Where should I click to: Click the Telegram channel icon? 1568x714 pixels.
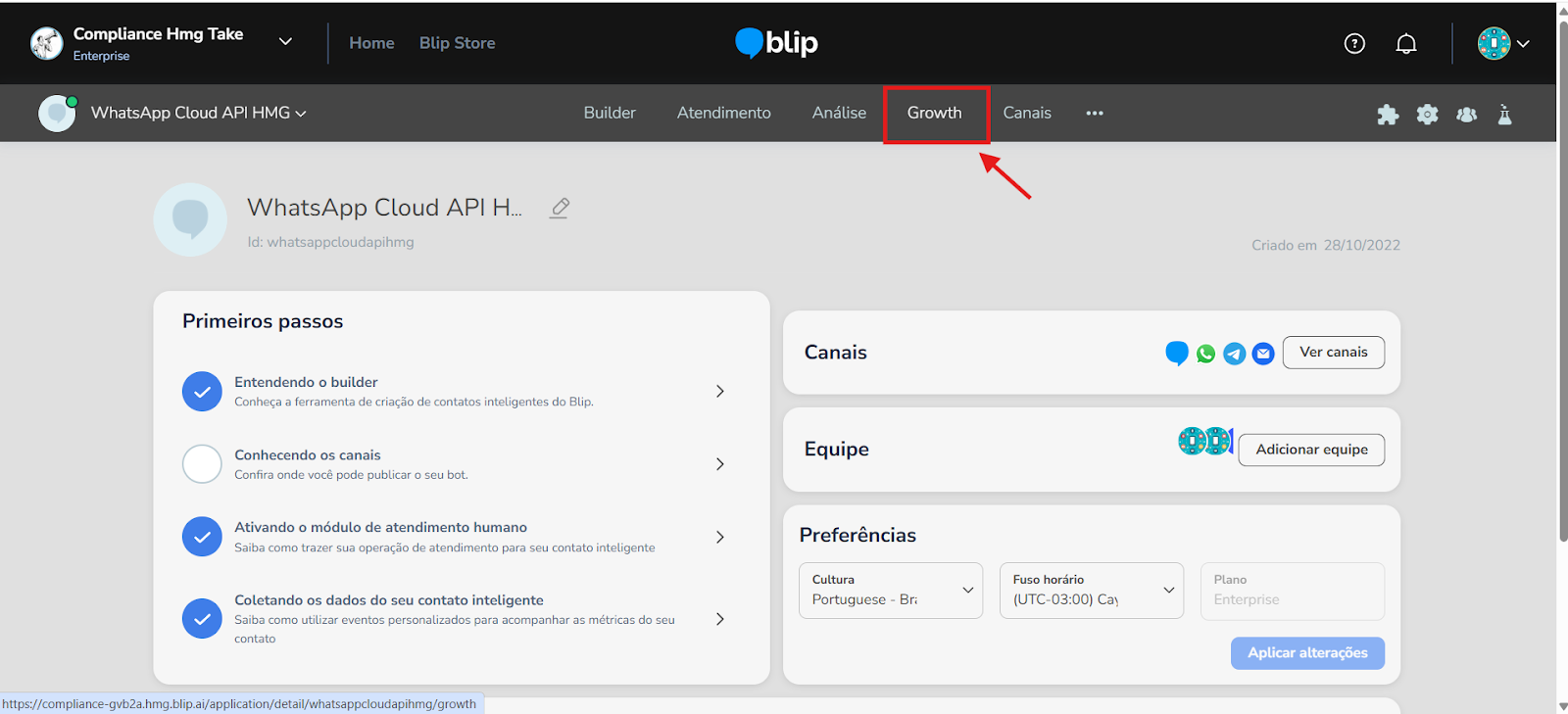point(1235,354)
